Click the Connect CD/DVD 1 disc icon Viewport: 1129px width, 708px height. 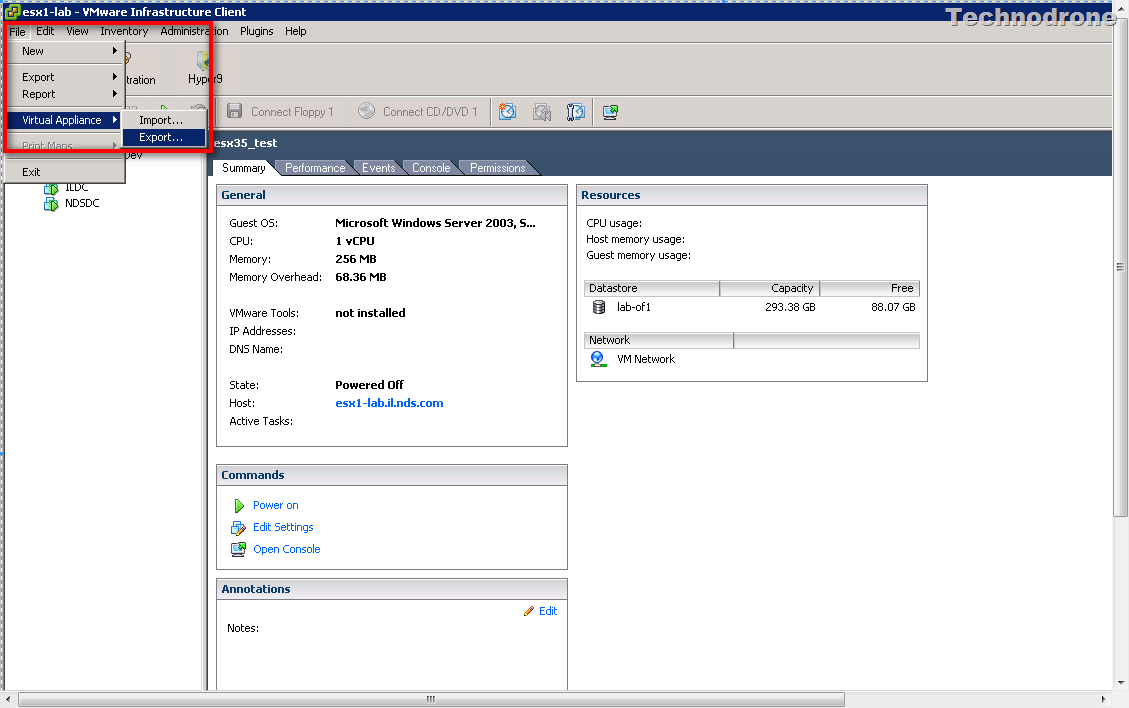366,111
